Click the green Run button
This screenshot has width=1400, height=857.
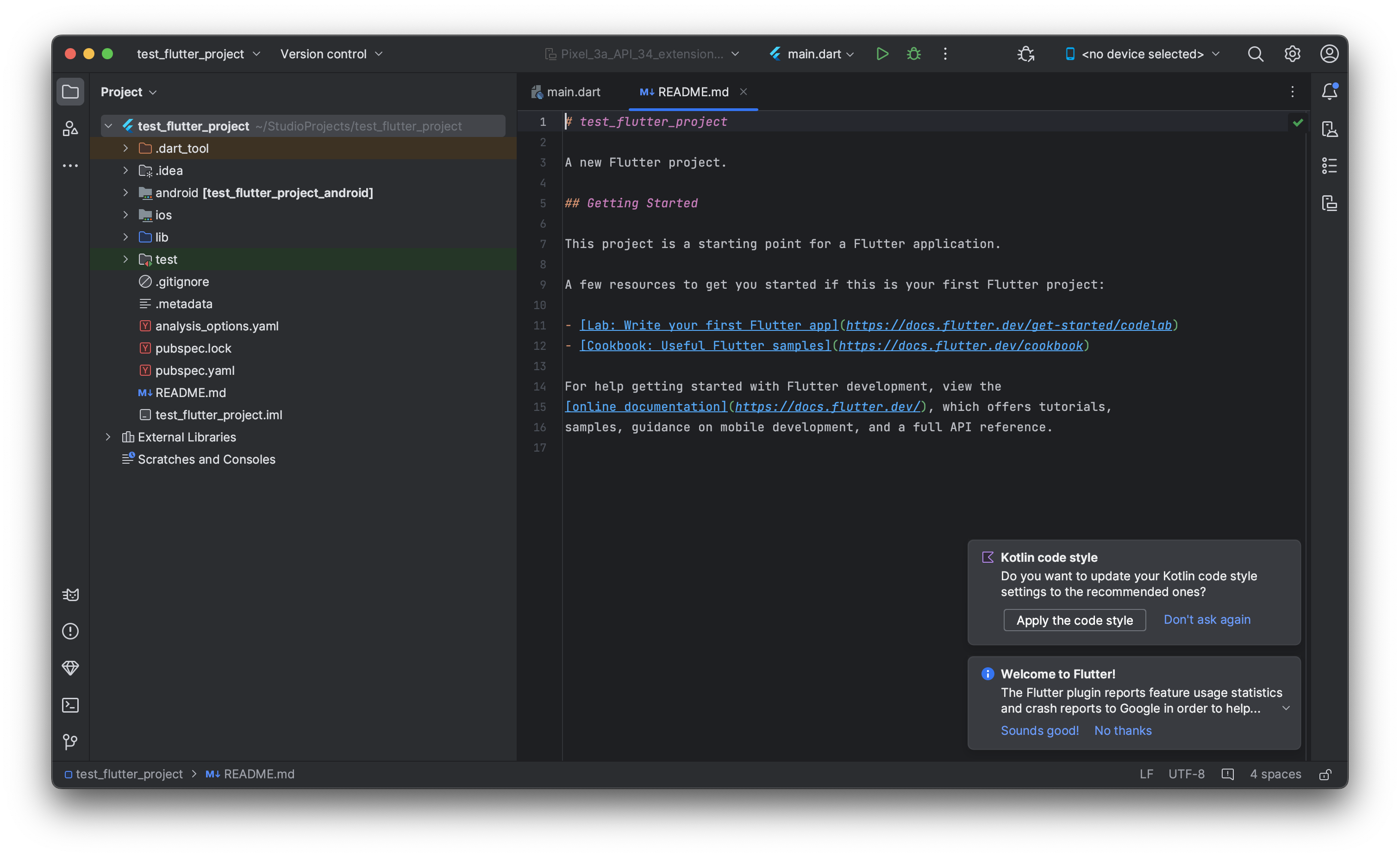[882, 54]
